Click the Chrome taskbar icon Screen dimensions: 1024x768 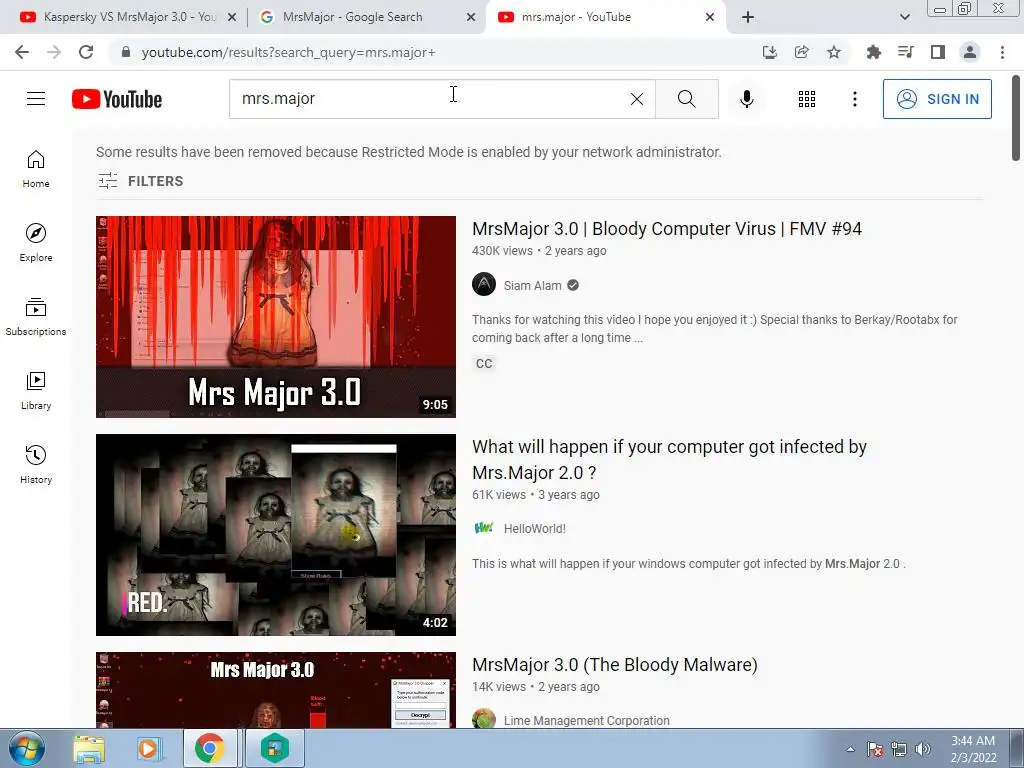coord(210,748)
